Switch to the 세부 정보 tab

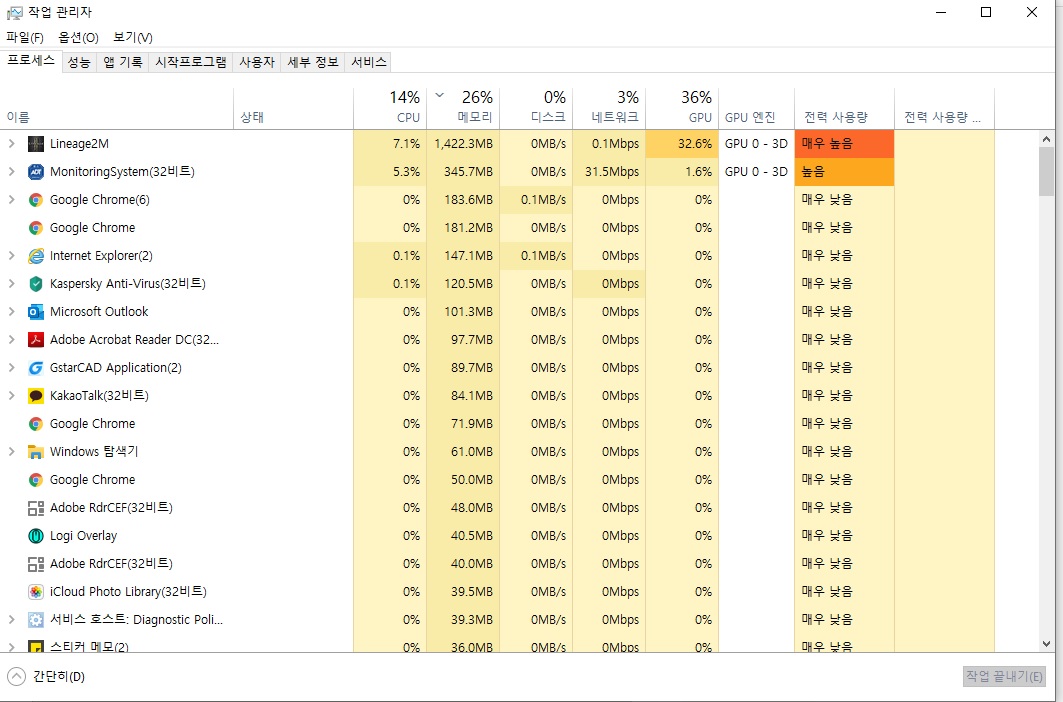(x=313, y=62)
